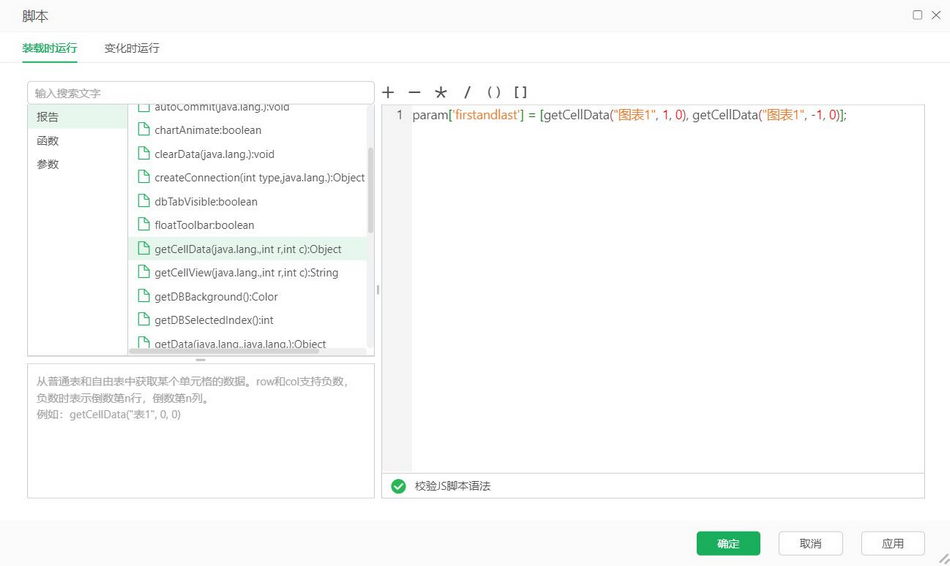950x566 pixels.
Task: Click 'firstandlast' string in the code
Action: (x=488, y=115)
